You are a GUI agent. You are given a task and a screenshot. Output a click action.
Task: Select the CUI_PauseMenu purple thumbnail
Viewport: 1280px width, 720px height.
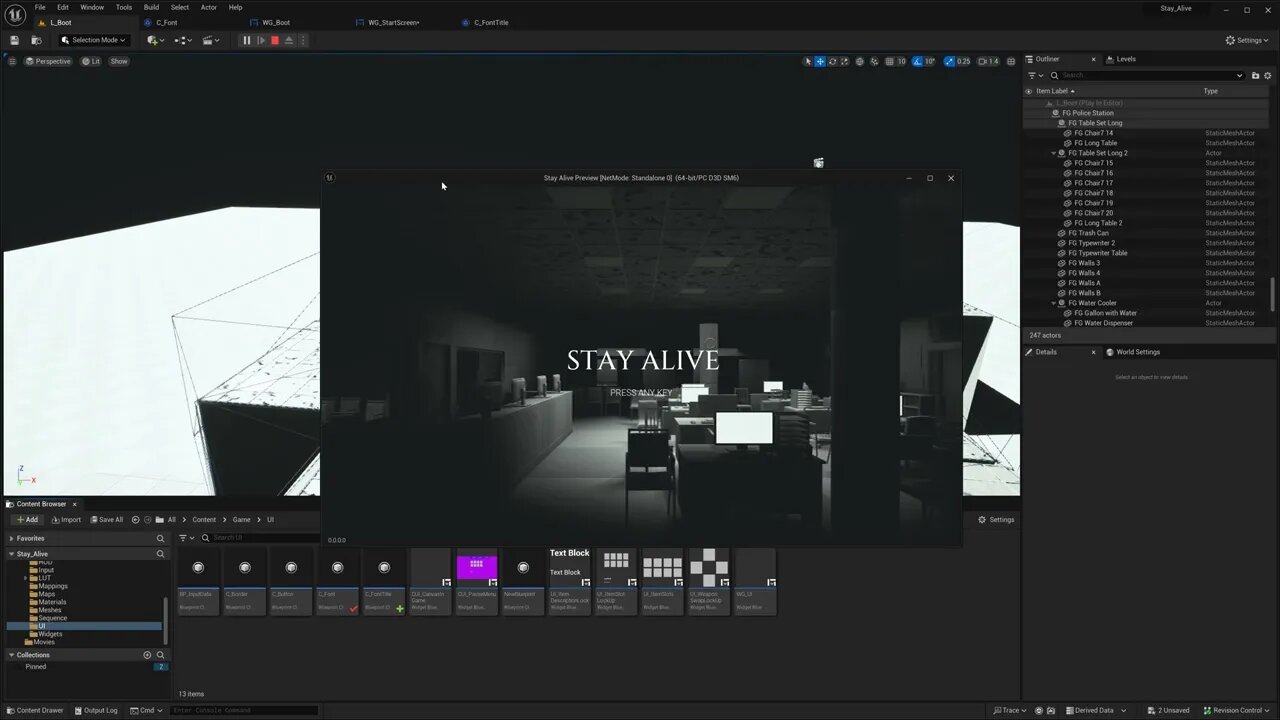(x=477, y=568)
